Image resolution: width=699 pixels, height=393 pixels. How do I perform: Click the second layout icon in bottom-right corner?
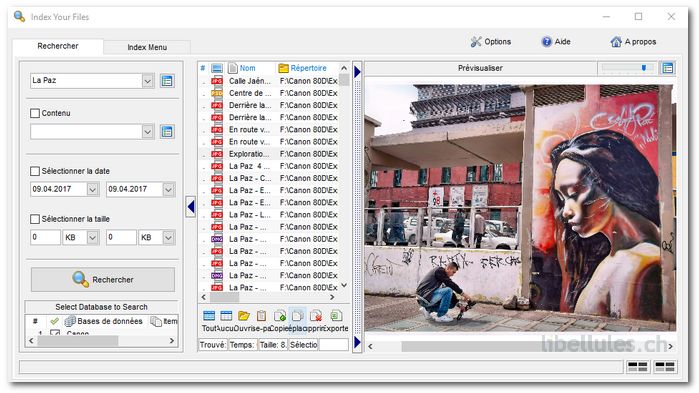click(665, 367)
